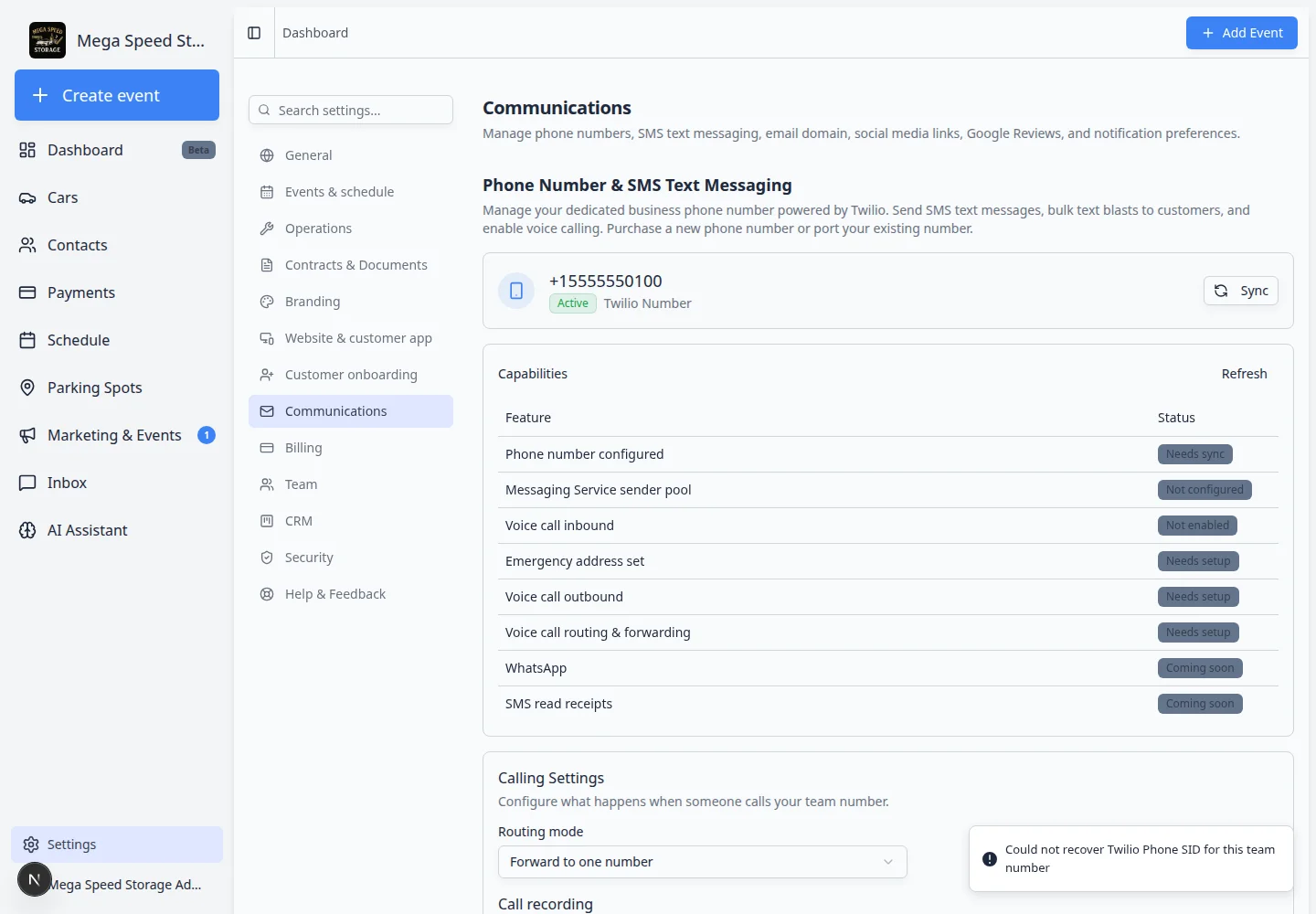Open Settings in the sidebar
This screenshot has width=1316, height=914.
117,845
